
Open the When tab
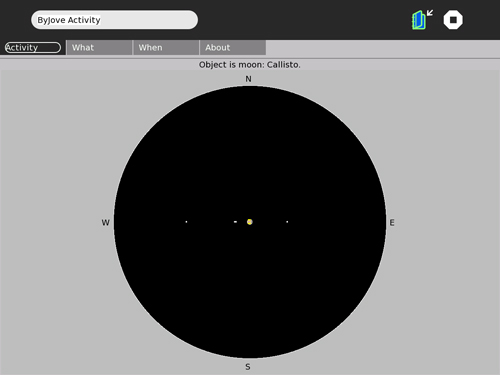(x=166, y=47)
